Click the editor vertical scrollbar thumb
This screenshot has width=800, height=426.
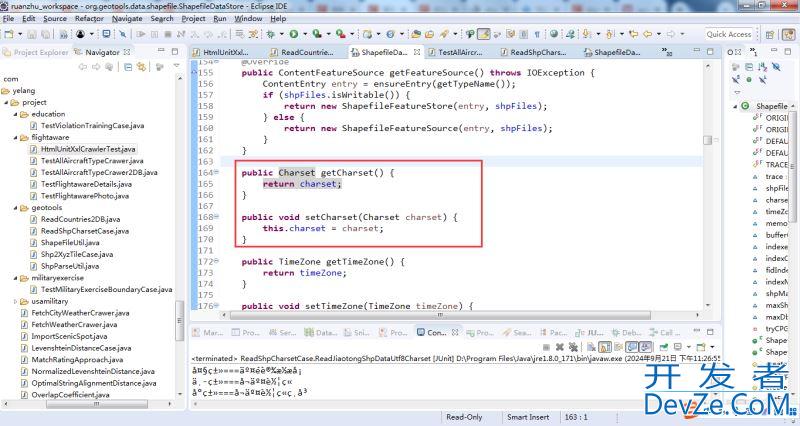[x=707, y=140]
